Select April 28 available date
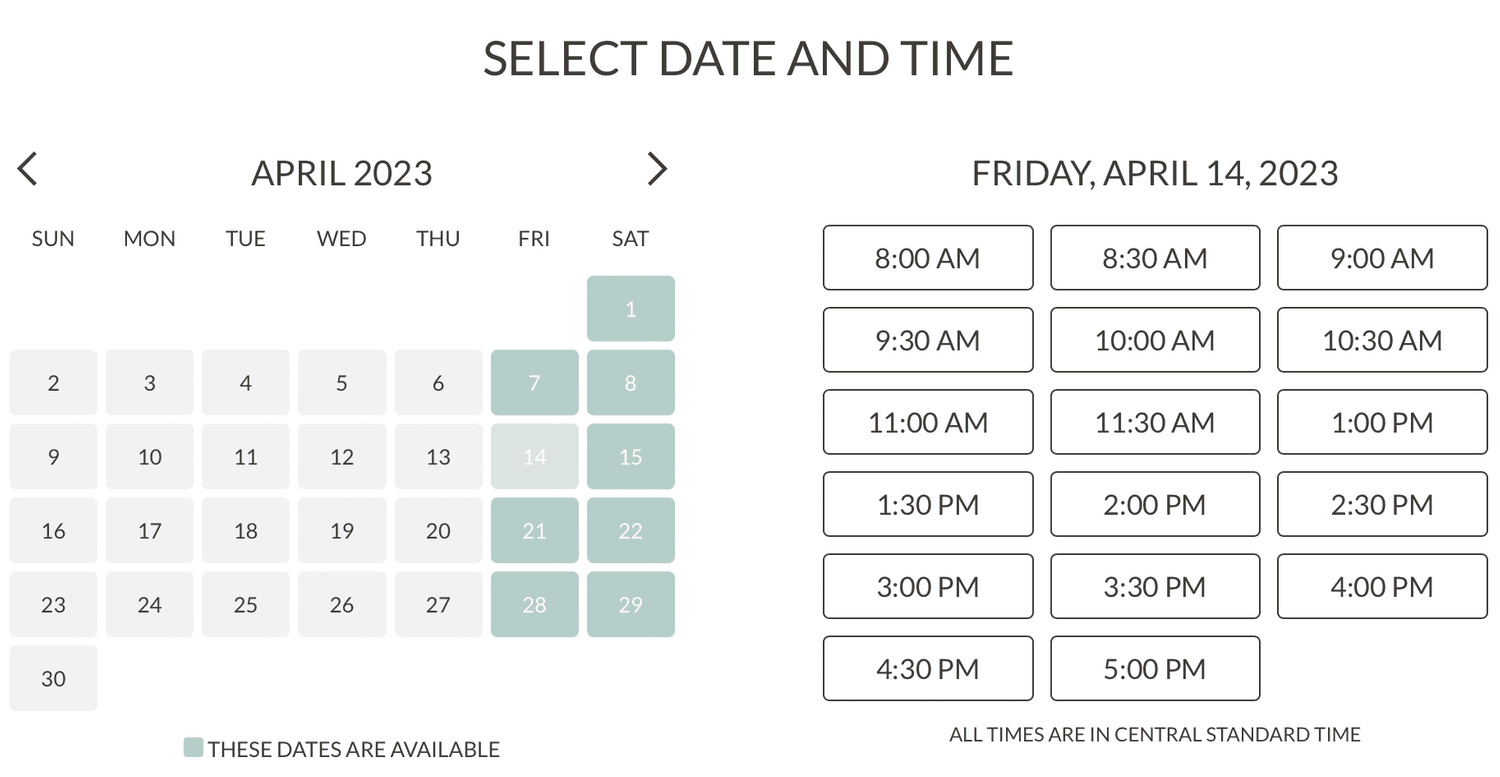 [534, 605]
